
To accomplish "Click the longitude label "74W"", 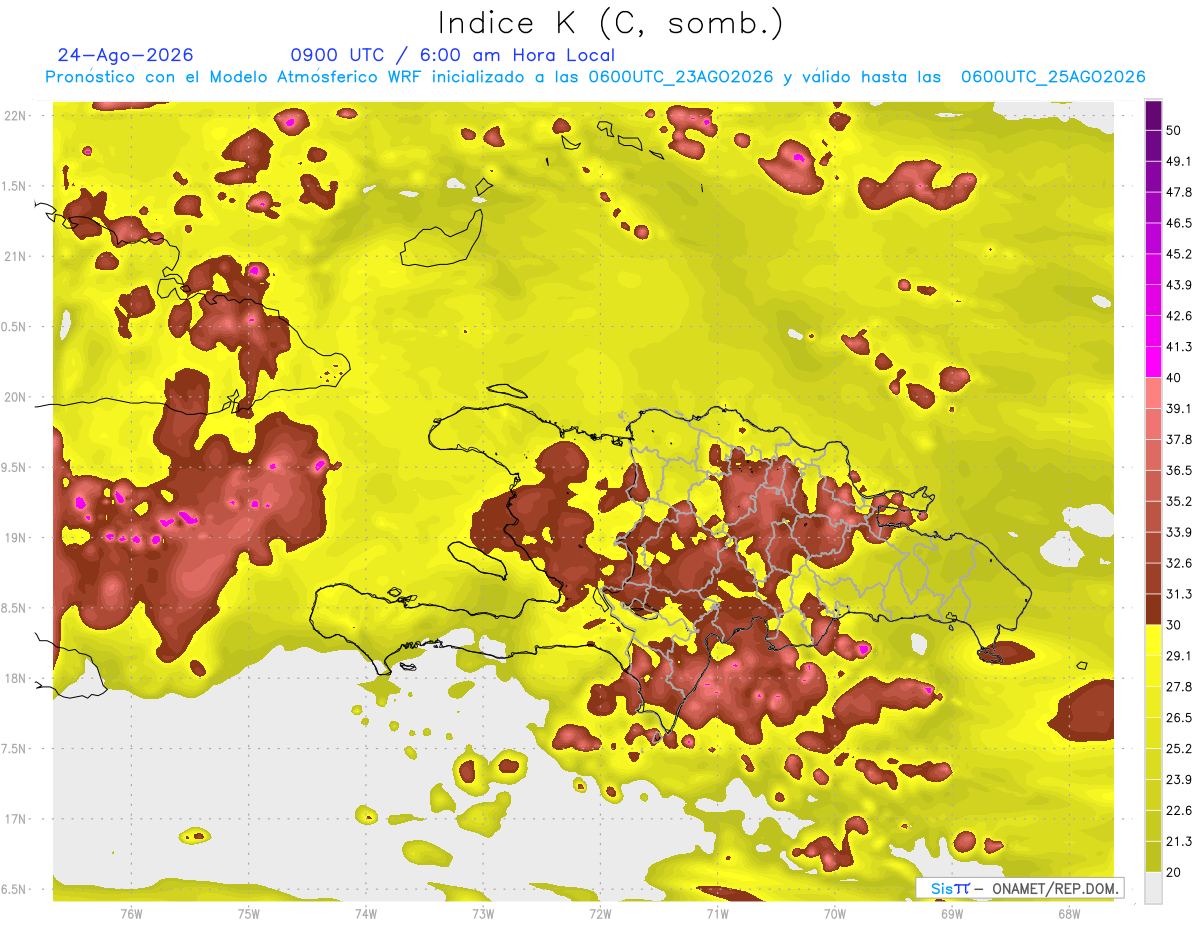I will (366, 913).
